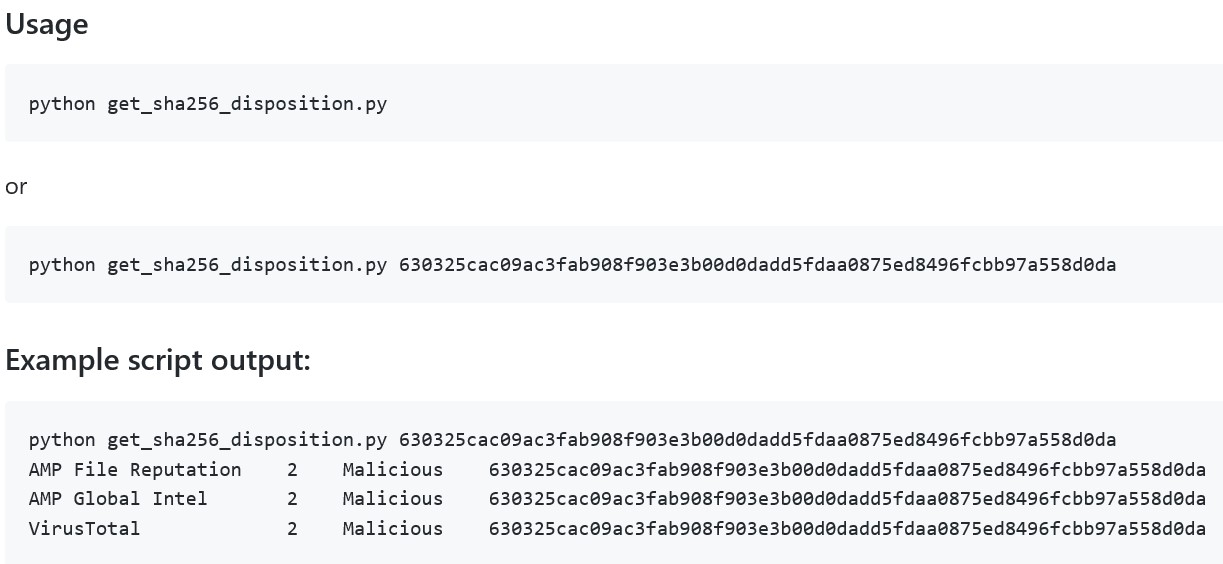Image resolution: width=1223 pixels, height=564 pixels.
Task: Click the "VirusTotal" text in the output
Action: [x=84, y=528]
